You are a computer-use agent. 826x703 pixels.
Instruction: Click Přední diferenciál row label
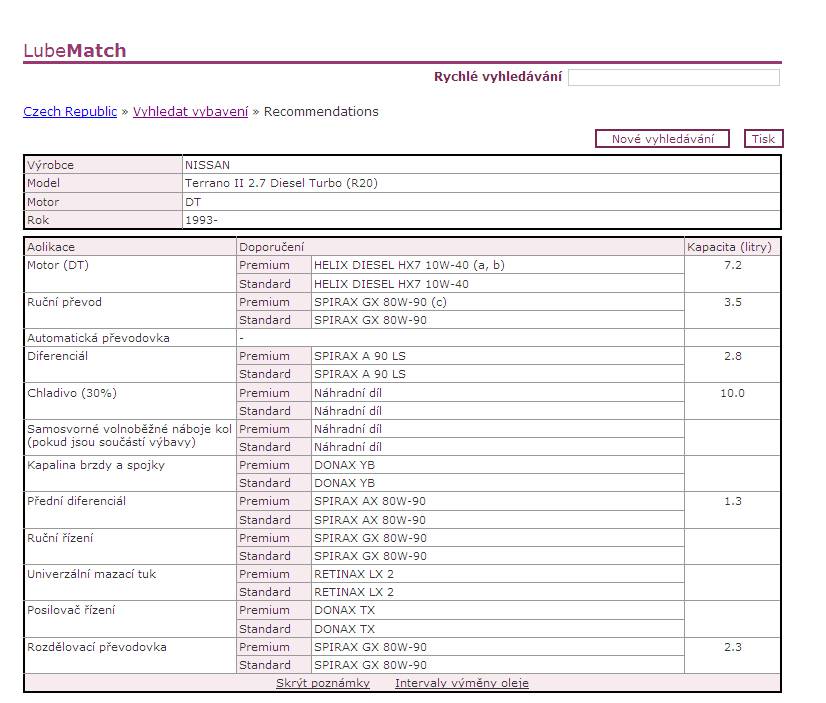coord(76,501)
